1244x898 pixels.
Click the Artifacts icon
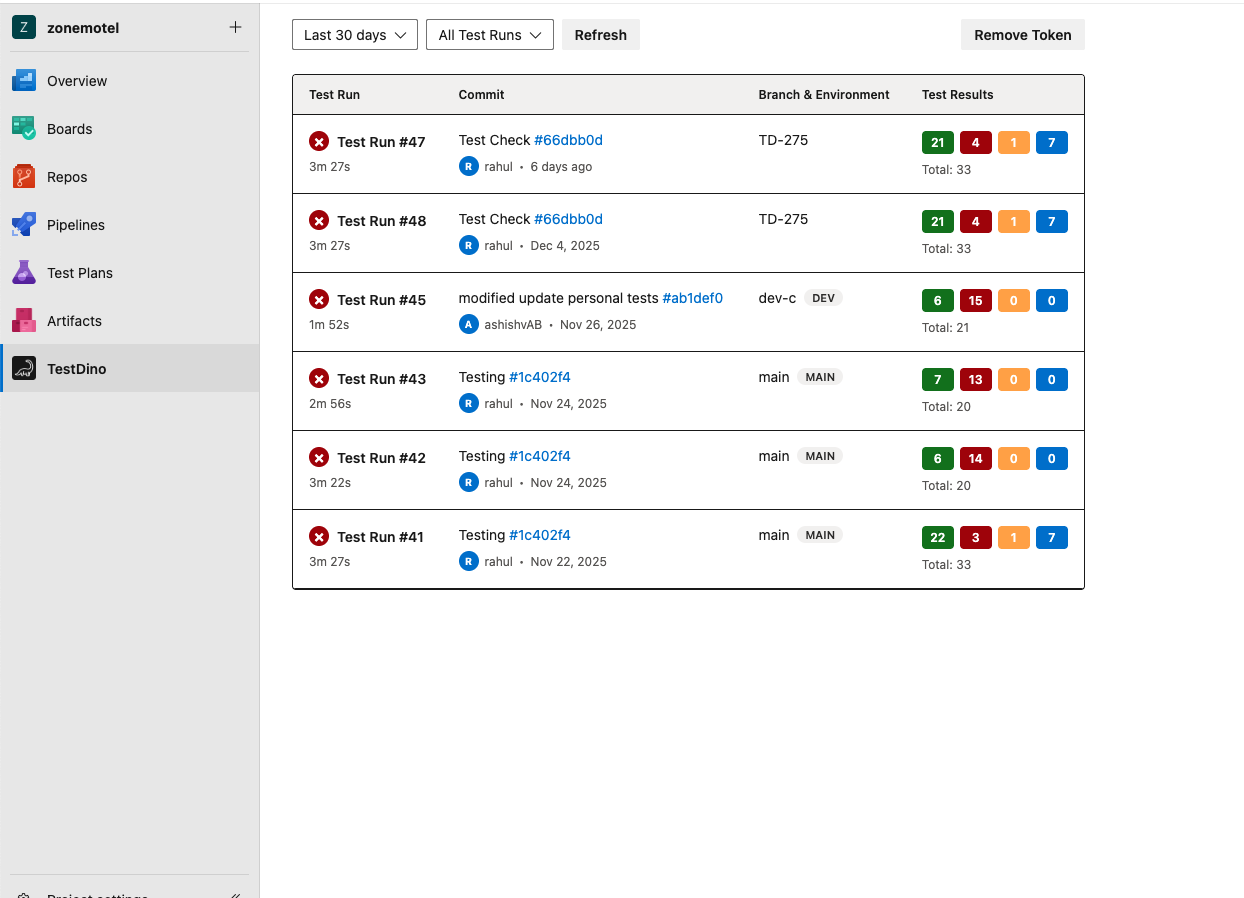[x=24, y=320]
